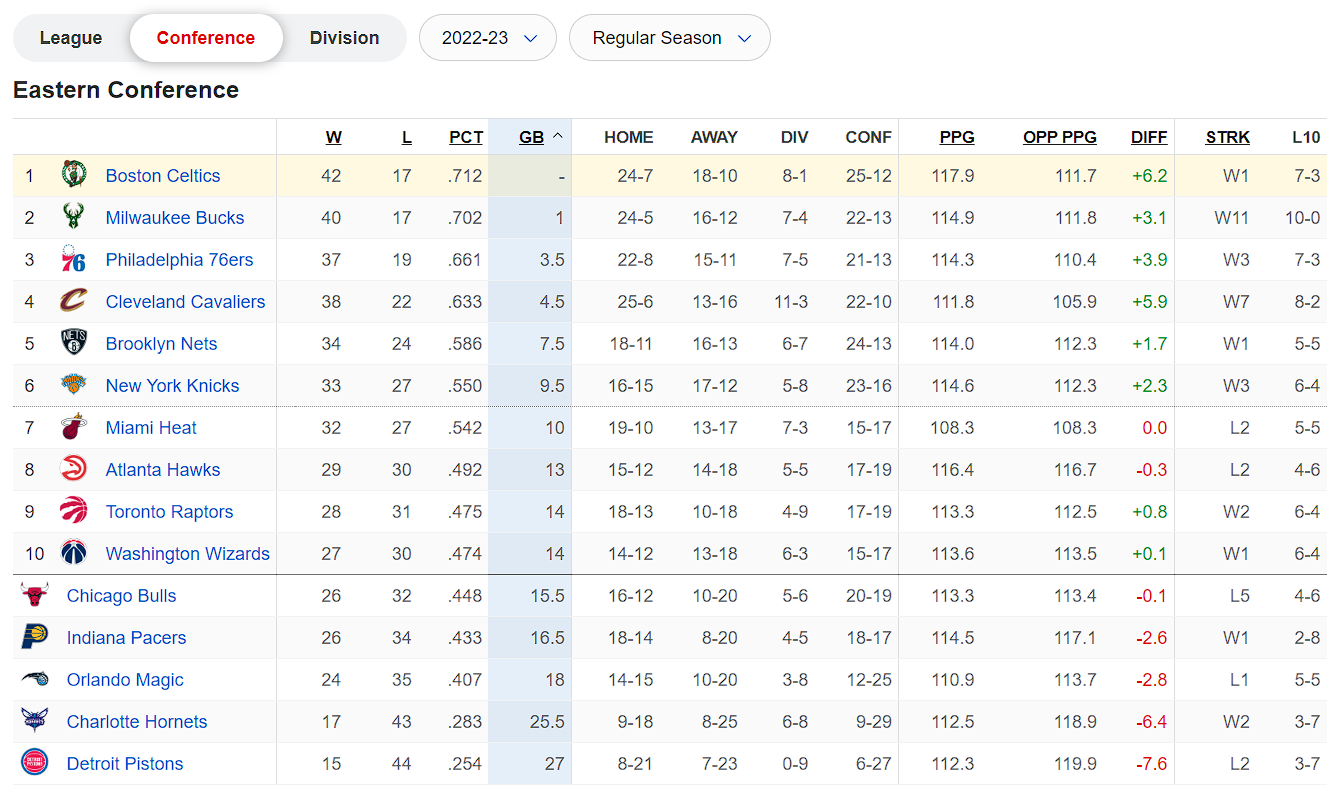This screenshot has width=1340, height=787.
Task: Sort standings by DIFF column header
Action: pyautogui.click(x=1149, y=137)
